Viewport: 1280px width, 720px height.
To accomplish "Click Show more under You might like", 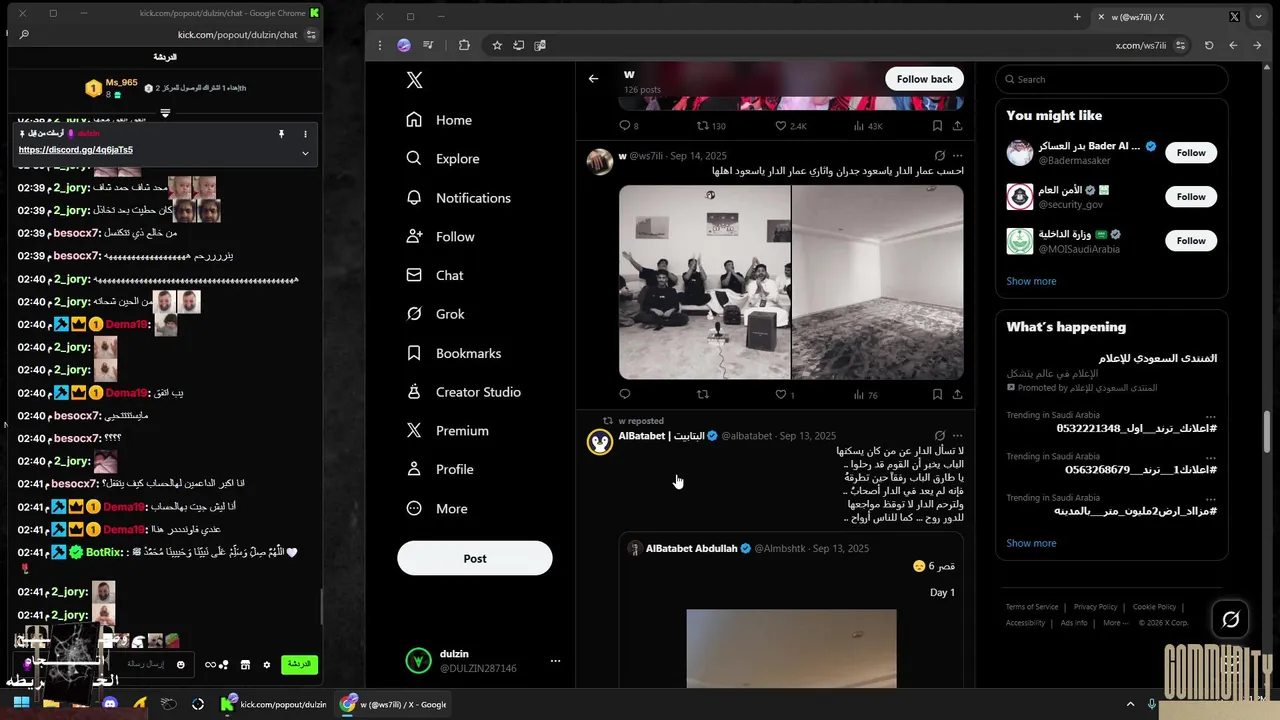I will pos(1031,281).
